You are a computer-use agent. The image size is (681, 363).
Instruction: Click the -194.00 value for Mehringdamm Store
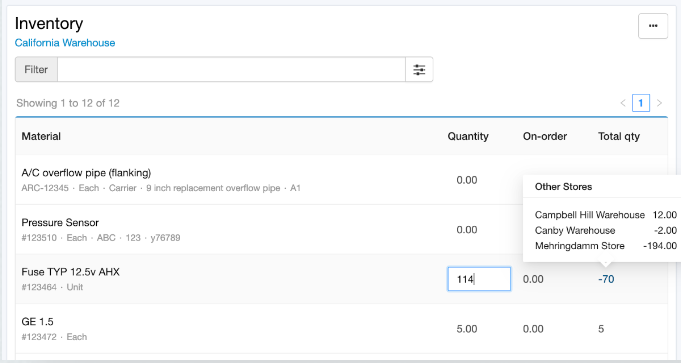point(660,246)
